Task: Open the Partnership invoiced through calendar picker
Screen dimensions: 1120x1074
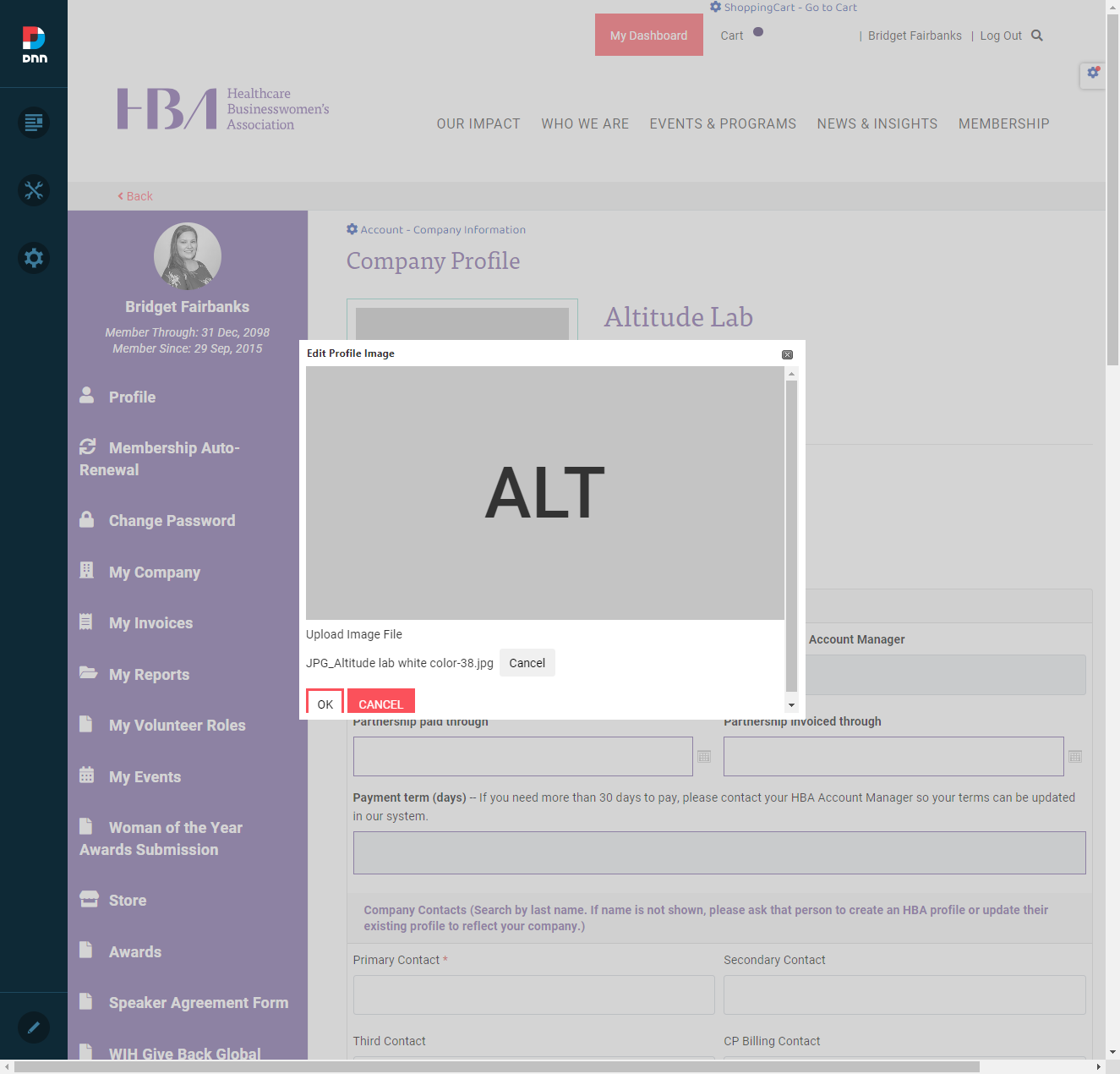Action: 1075,756
